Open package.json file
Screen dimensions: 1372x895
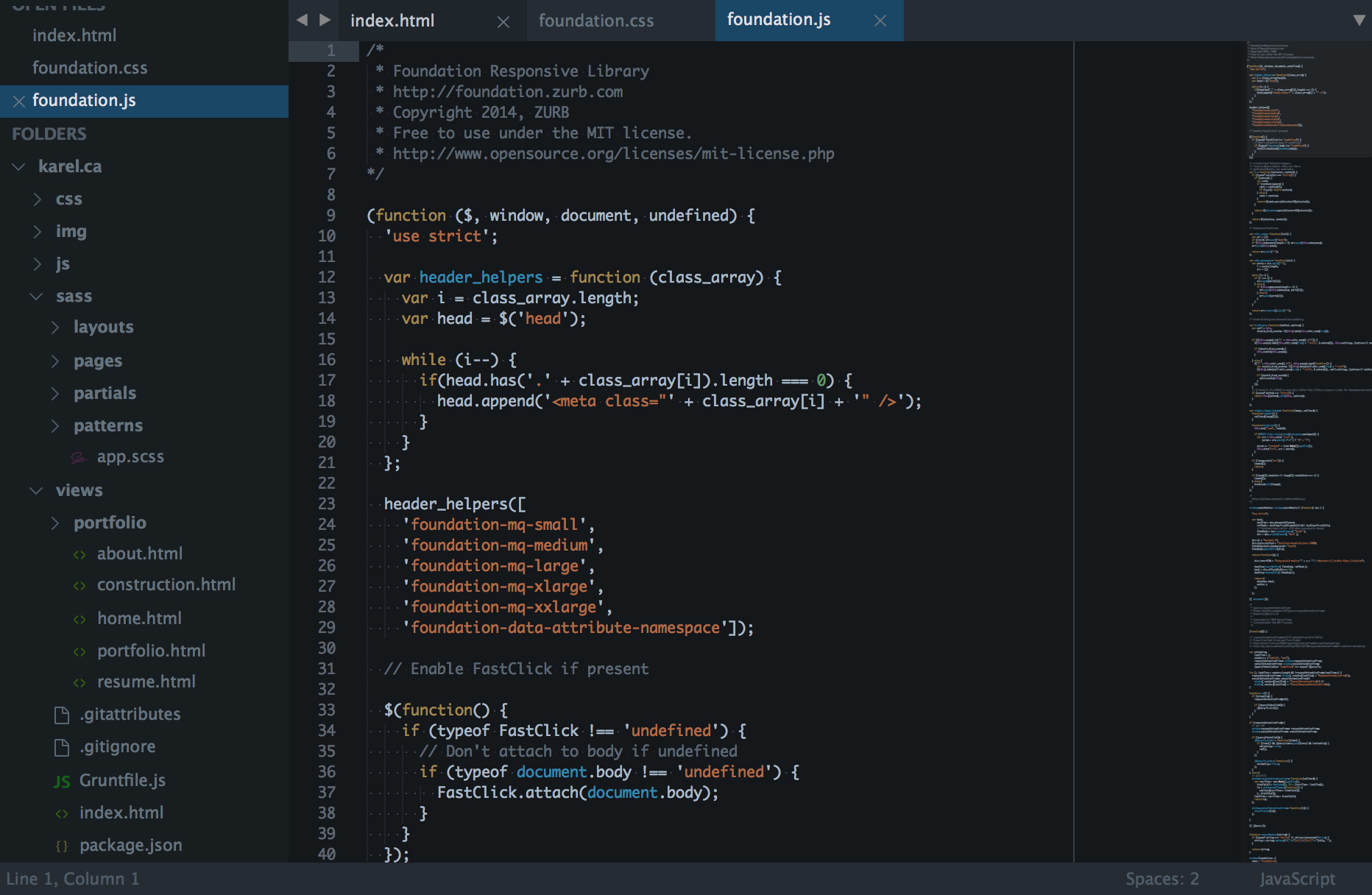coord(131,845)
